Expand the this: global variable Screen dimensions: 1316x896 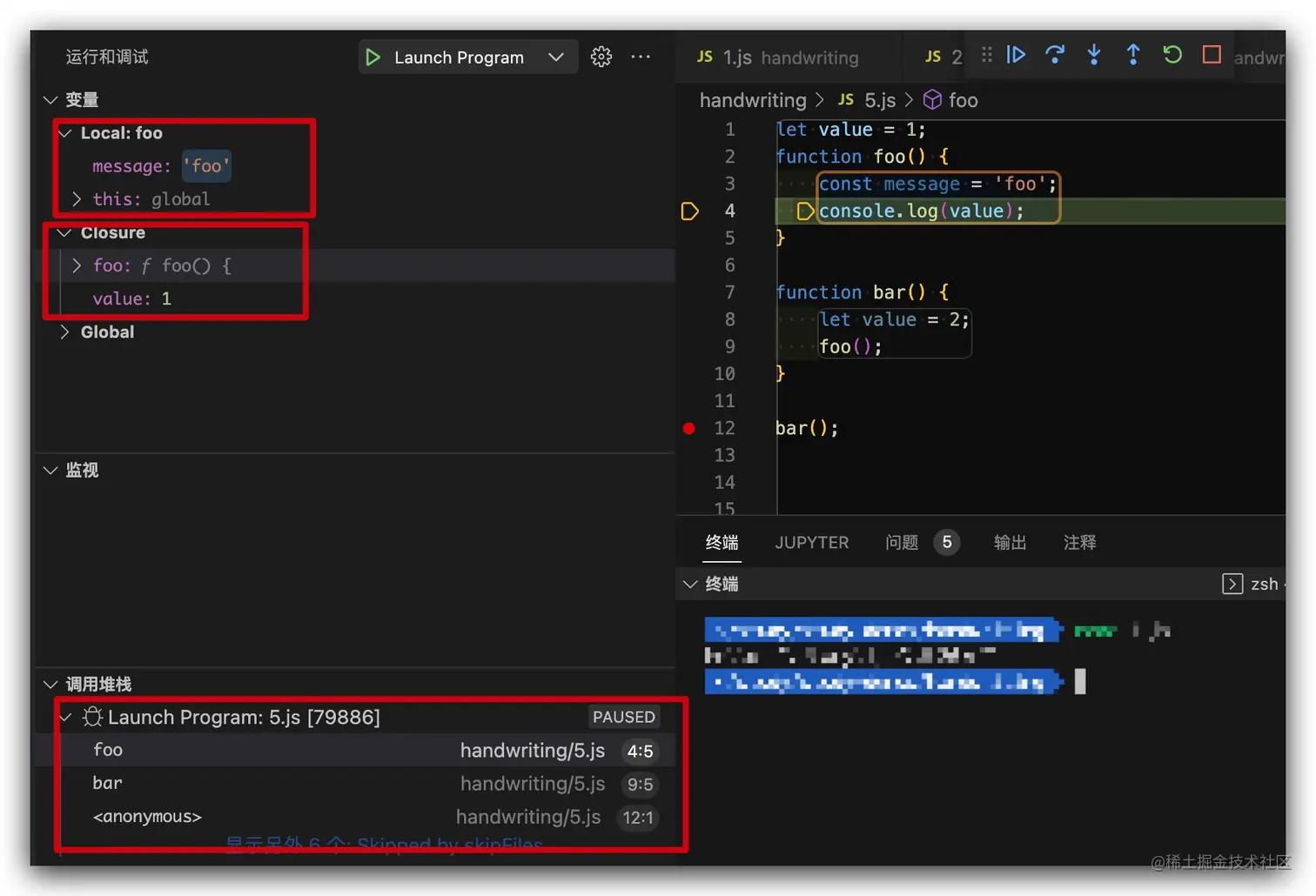tap(77, 199)
